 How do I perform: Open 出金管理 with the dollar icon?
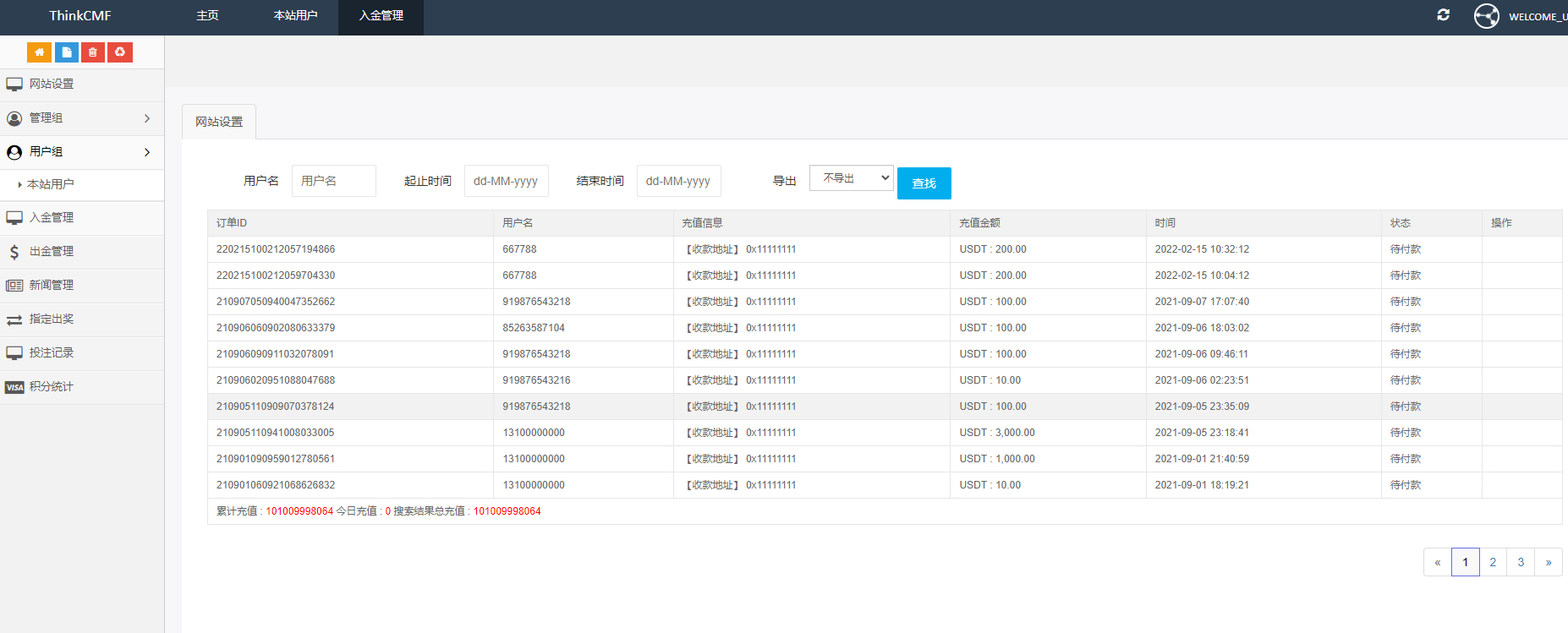click(x=51, y=252)
